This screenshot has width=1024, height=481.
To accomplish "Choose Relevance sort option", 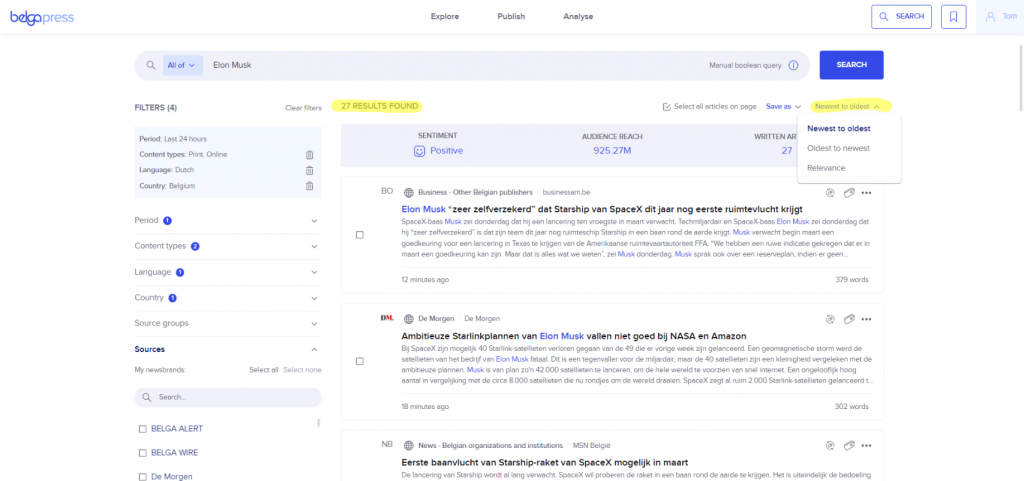I will 826,168.
